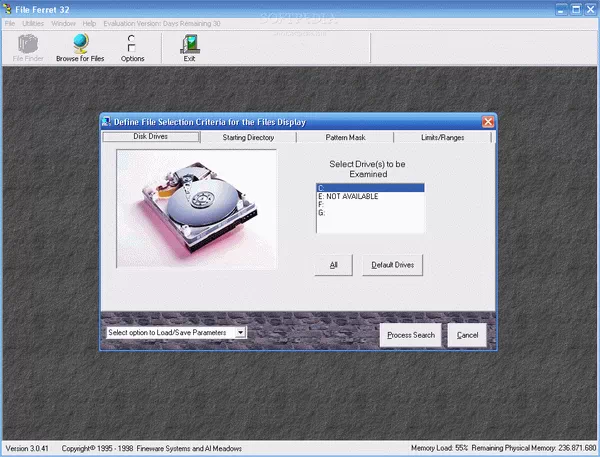This screenshot has height=457, width=600.
Task: Click the Default Drives button
Action: pyautogui.click(x=393, y=265)
